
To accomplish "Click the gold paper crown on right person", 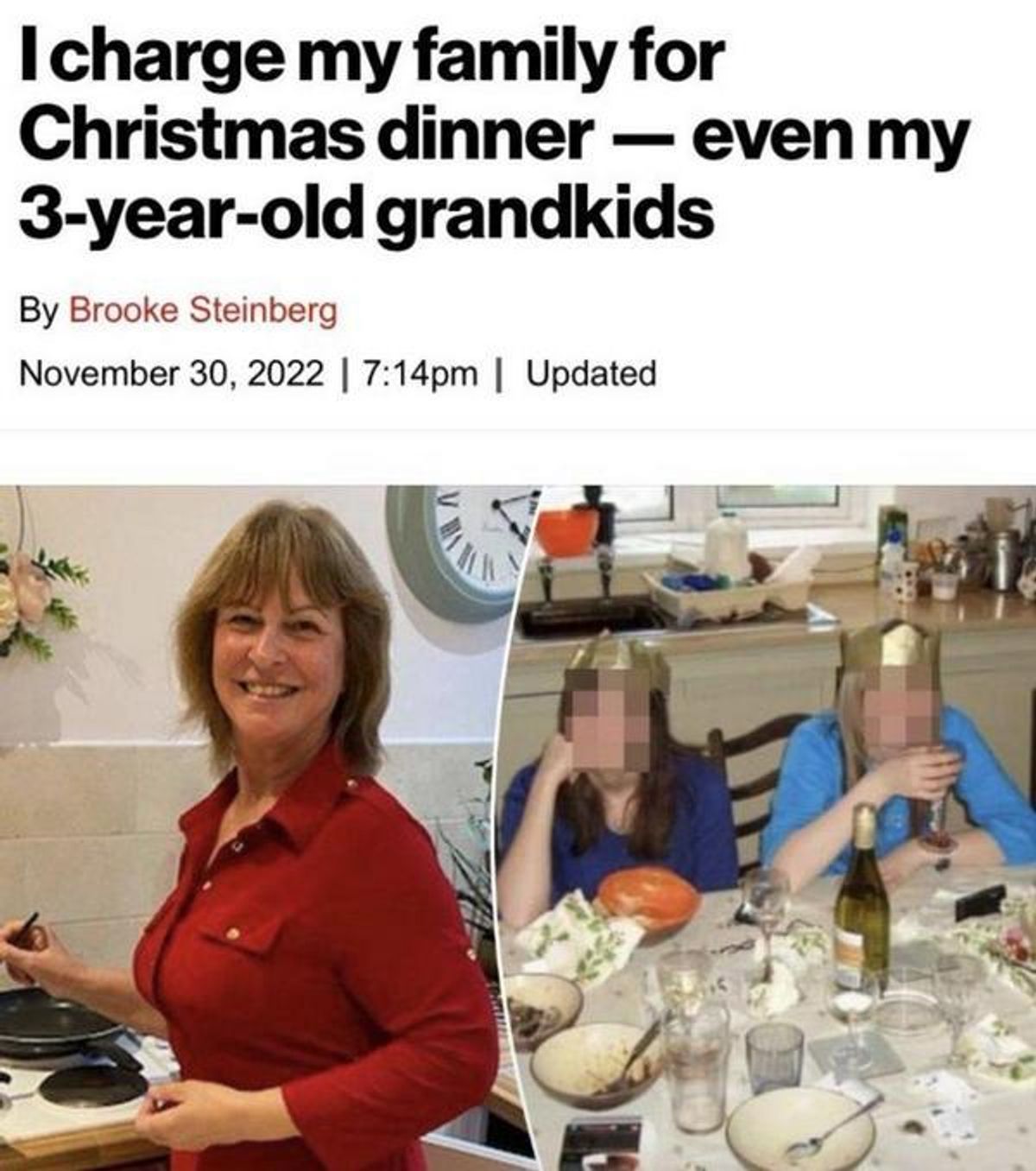I will [889, 644].
